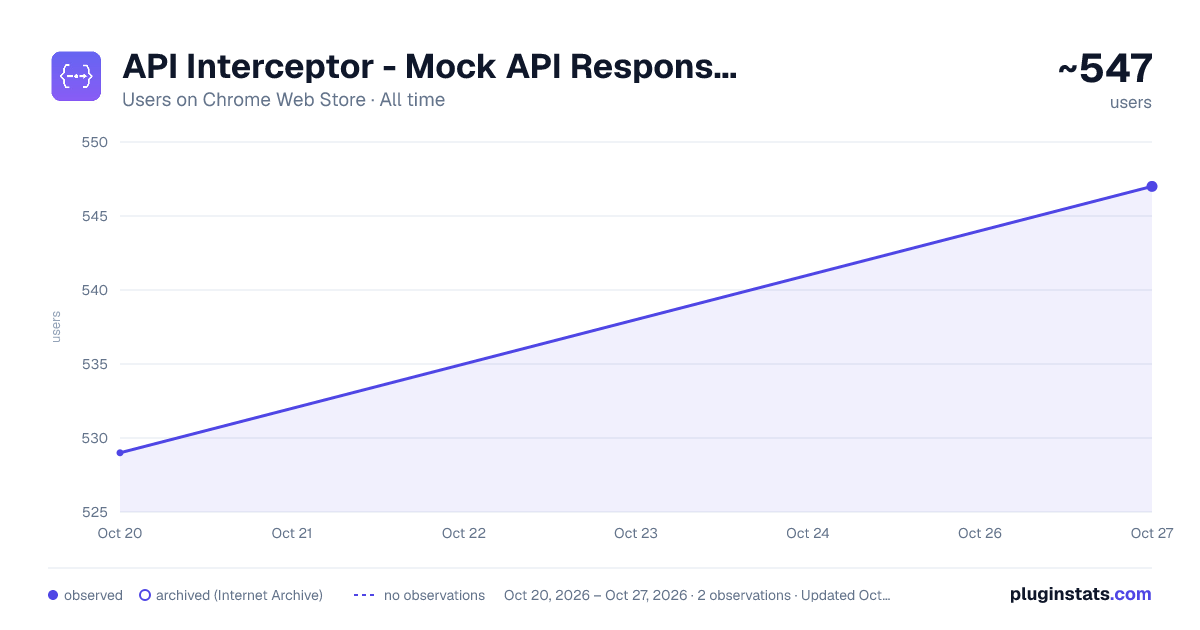The height and width of the screenshot is (630, 1200).
Task: Click the 550 y-axis label
Action: tap(94, 142)
